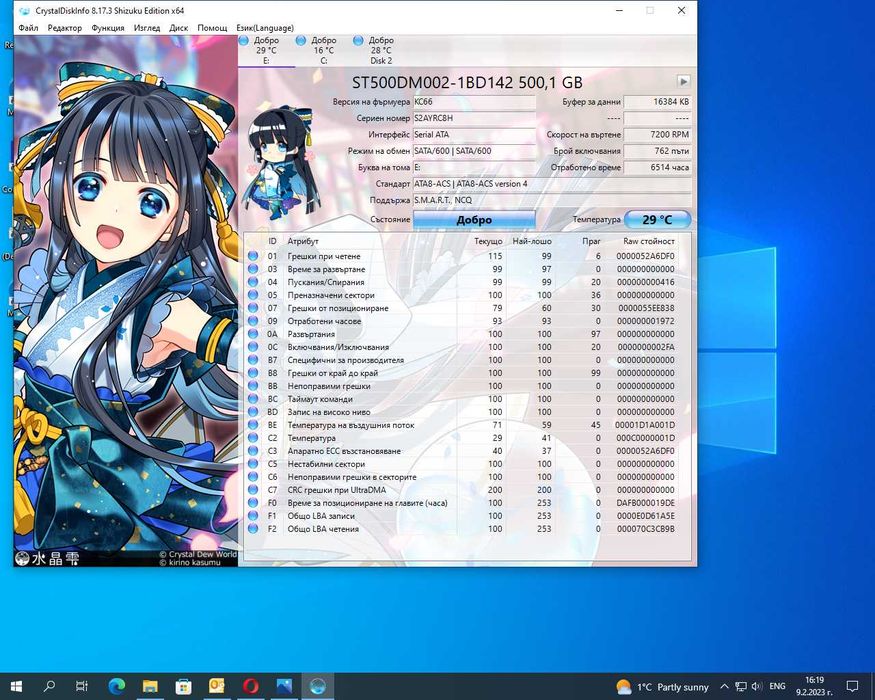Click status orb for attribute B7
Screen dimensions: 875x700
(x=253, y=360)
